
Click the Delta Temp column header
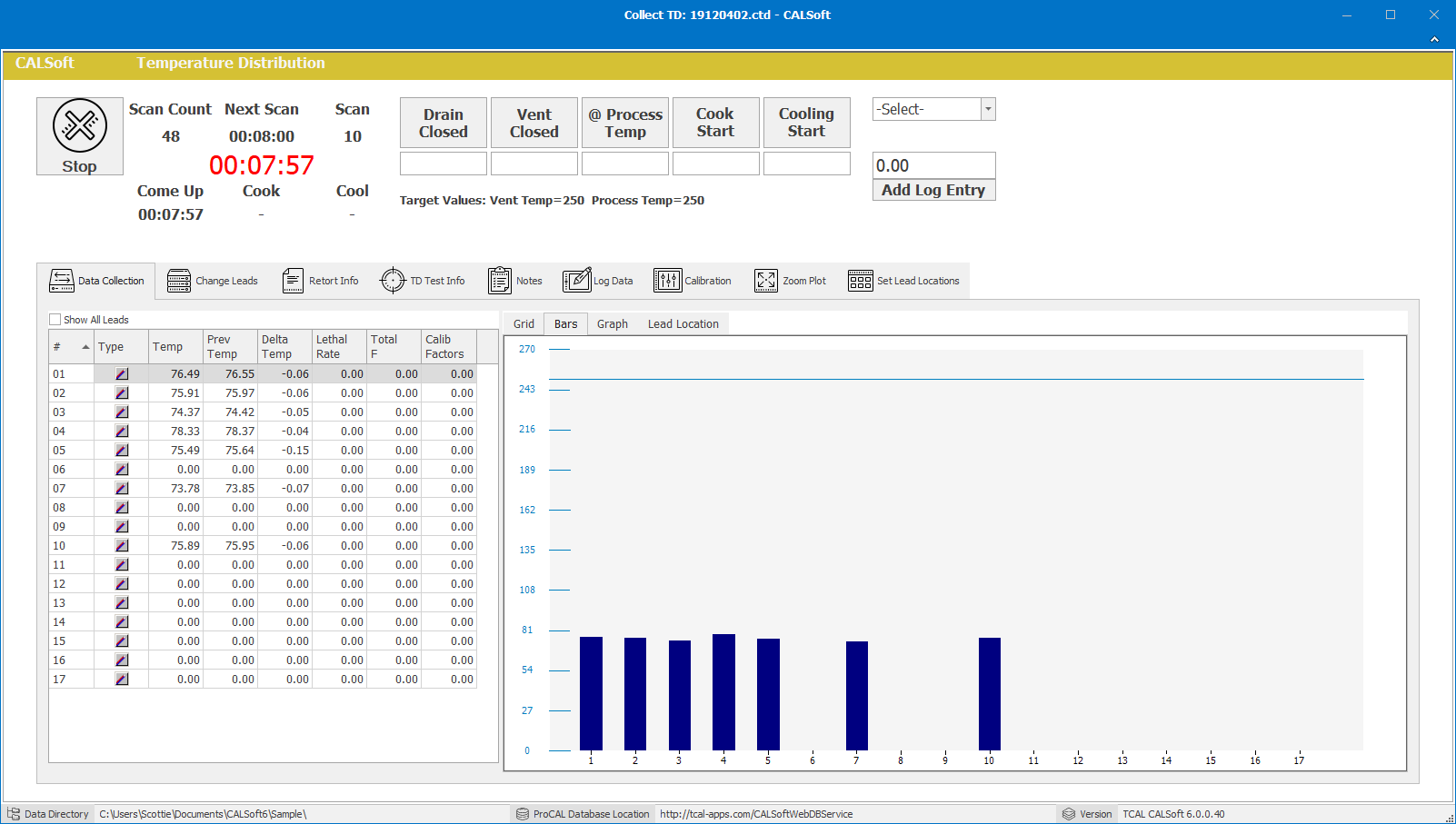click(x=285, y=347)
